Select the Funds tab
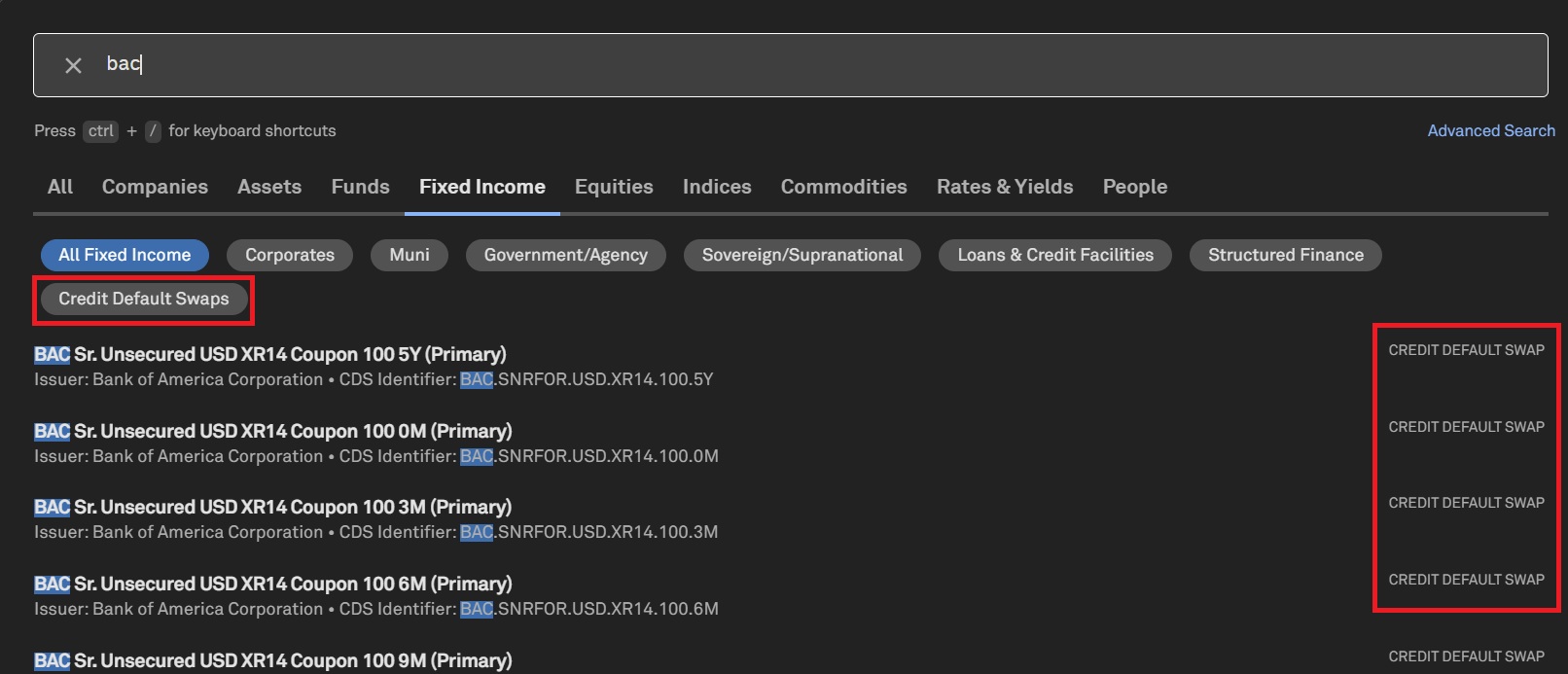 point(360,187)
